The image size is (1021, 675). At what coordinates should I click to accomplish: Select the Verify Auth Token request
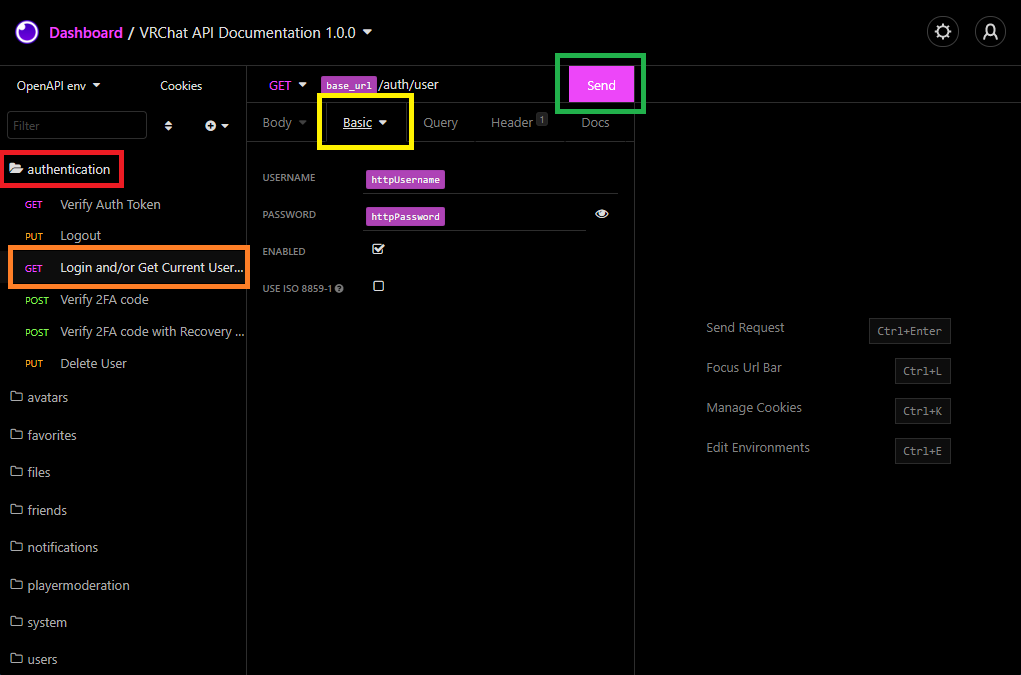coord(110,204)
